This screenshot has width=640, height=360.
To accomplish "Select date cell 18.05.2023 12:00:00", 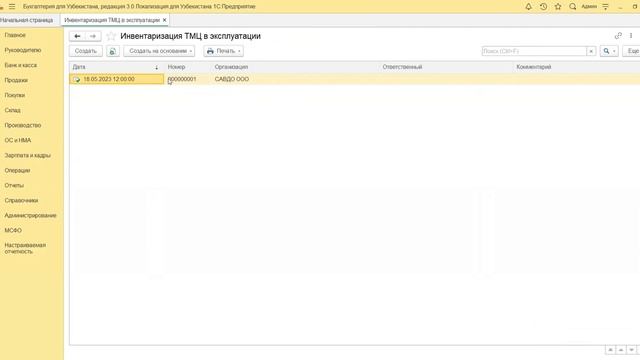I will 116,79.
